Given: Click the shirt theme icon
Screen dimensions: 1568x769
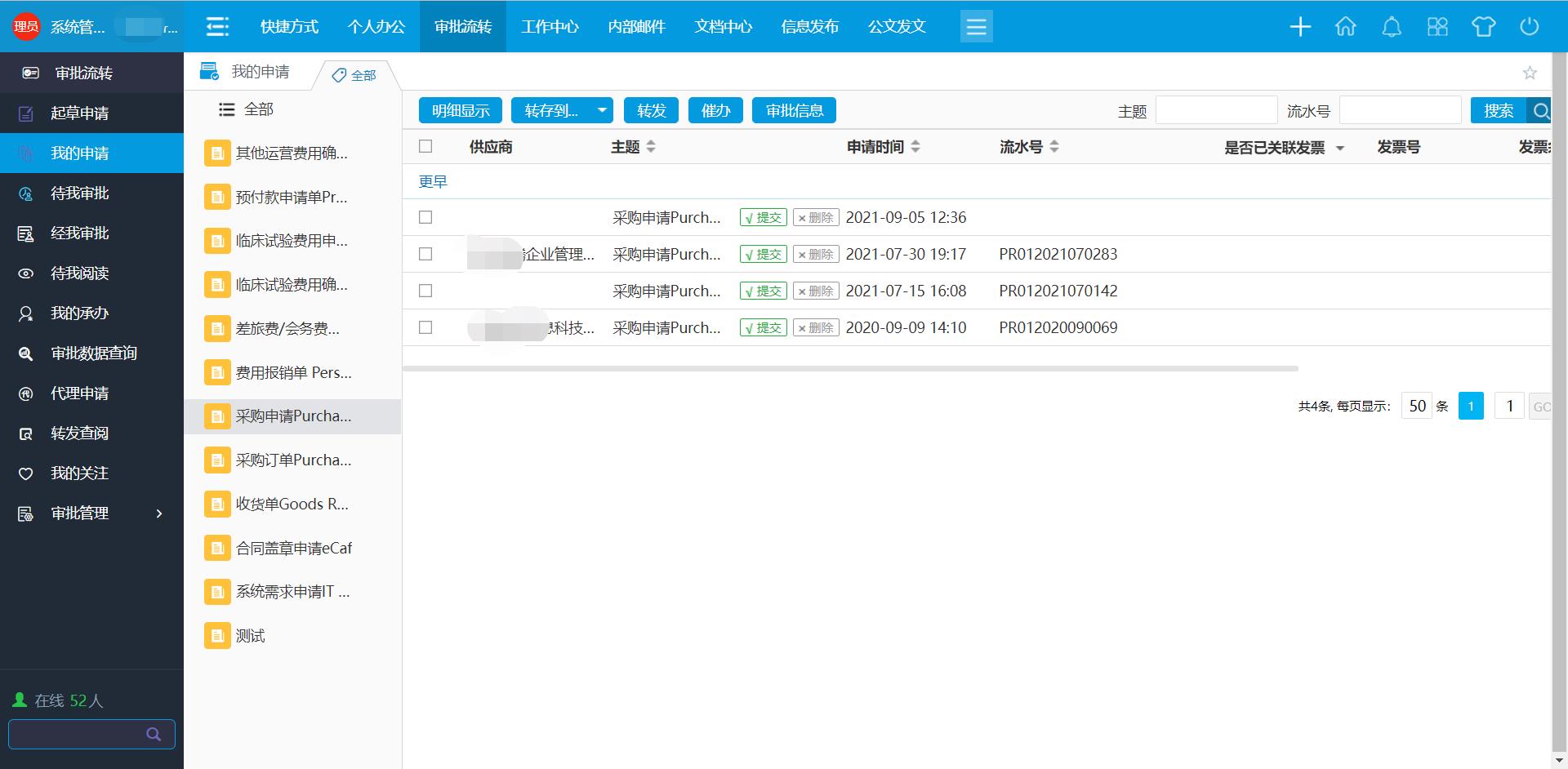Looking at the screenshot, I should pos(1483,27).
